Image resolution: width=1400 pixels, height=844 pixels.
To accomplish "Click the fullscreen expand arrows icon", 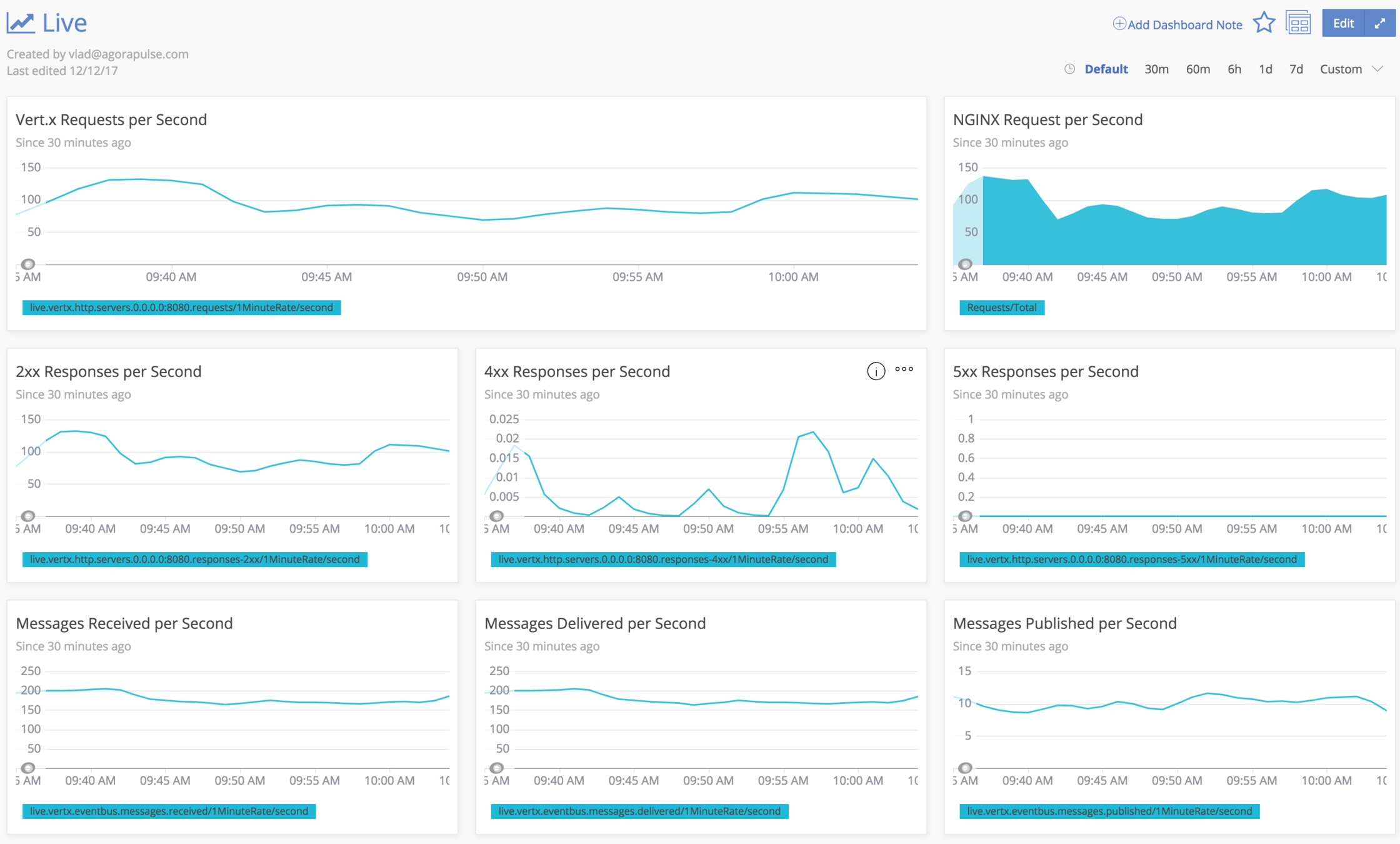I will [x=1380, y=23].
